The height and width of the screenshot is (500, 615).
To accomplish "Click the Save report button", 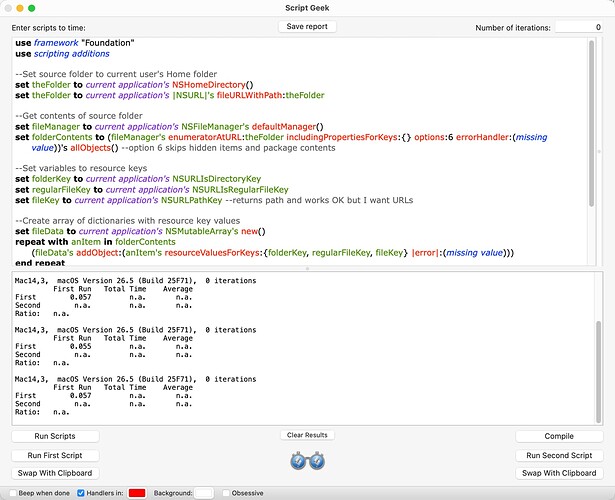I will [307, 27].
